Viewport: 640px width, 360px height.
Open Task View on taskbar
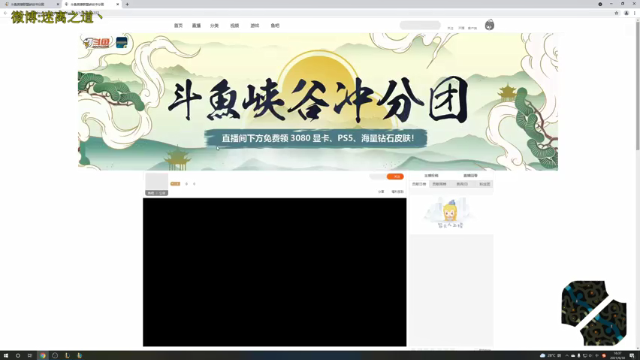(x=30, y=356)
